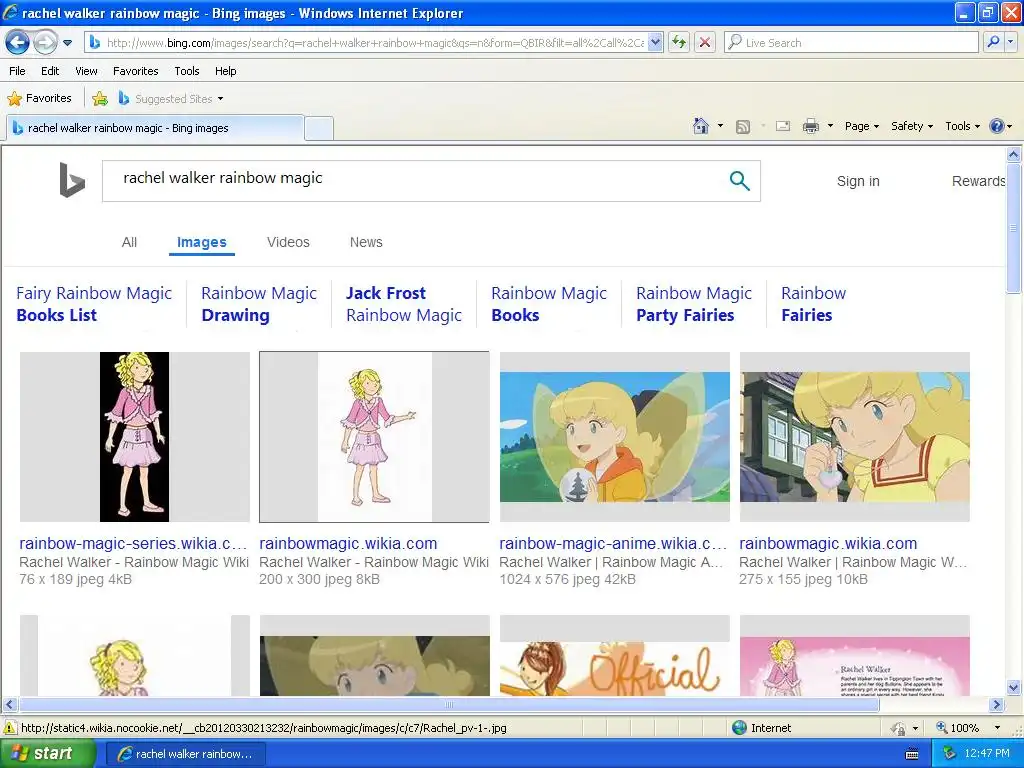1024x768 pixels.
Task: Select the Images tab
Action: 202,242
